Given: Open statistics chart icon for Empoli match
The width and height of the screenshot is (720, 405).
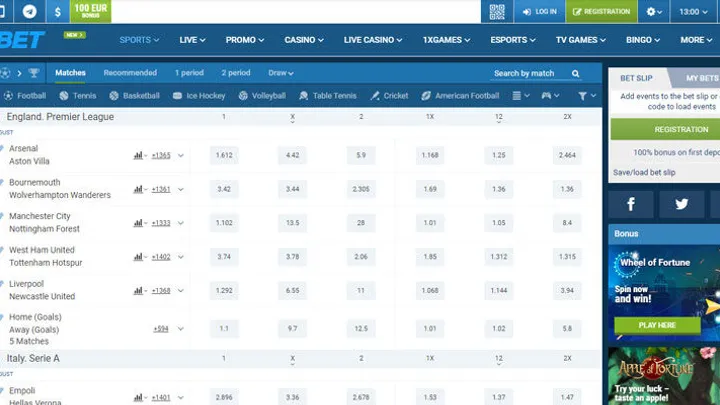Looking at the screenshot, I should 138,397.
